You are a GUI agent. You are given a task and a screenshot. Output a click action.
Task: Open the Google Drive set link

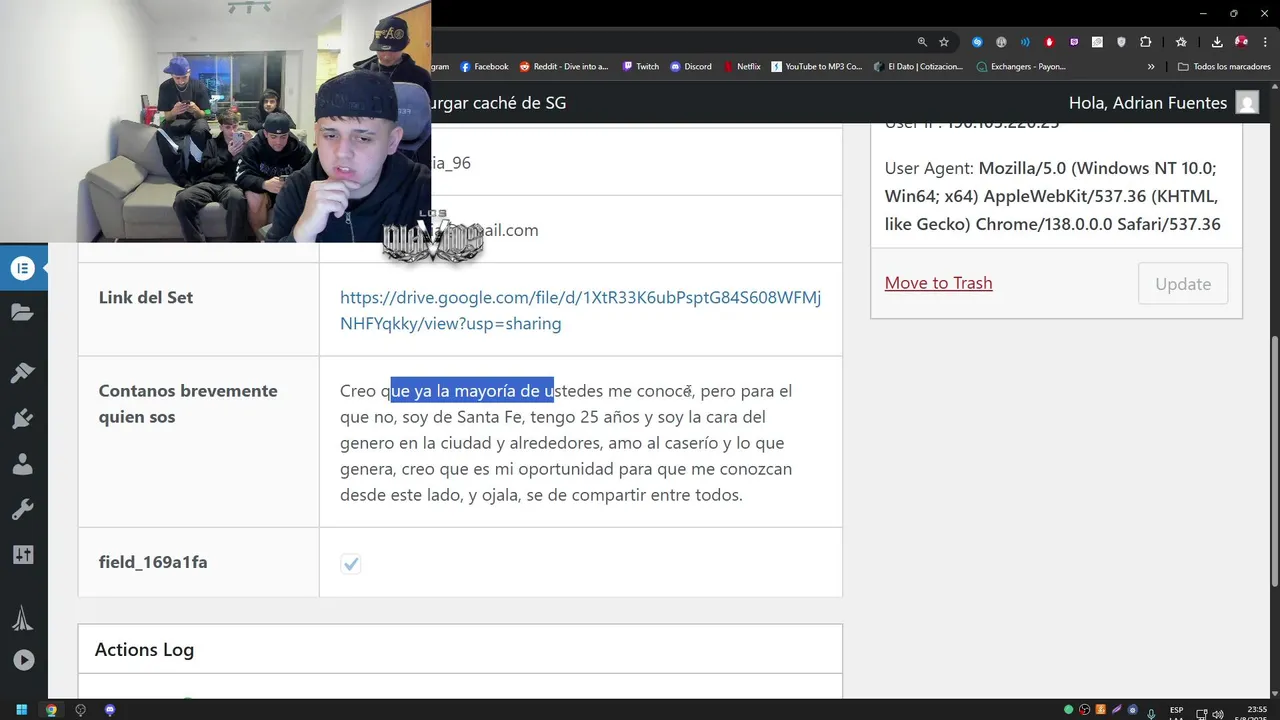point(580,310)
